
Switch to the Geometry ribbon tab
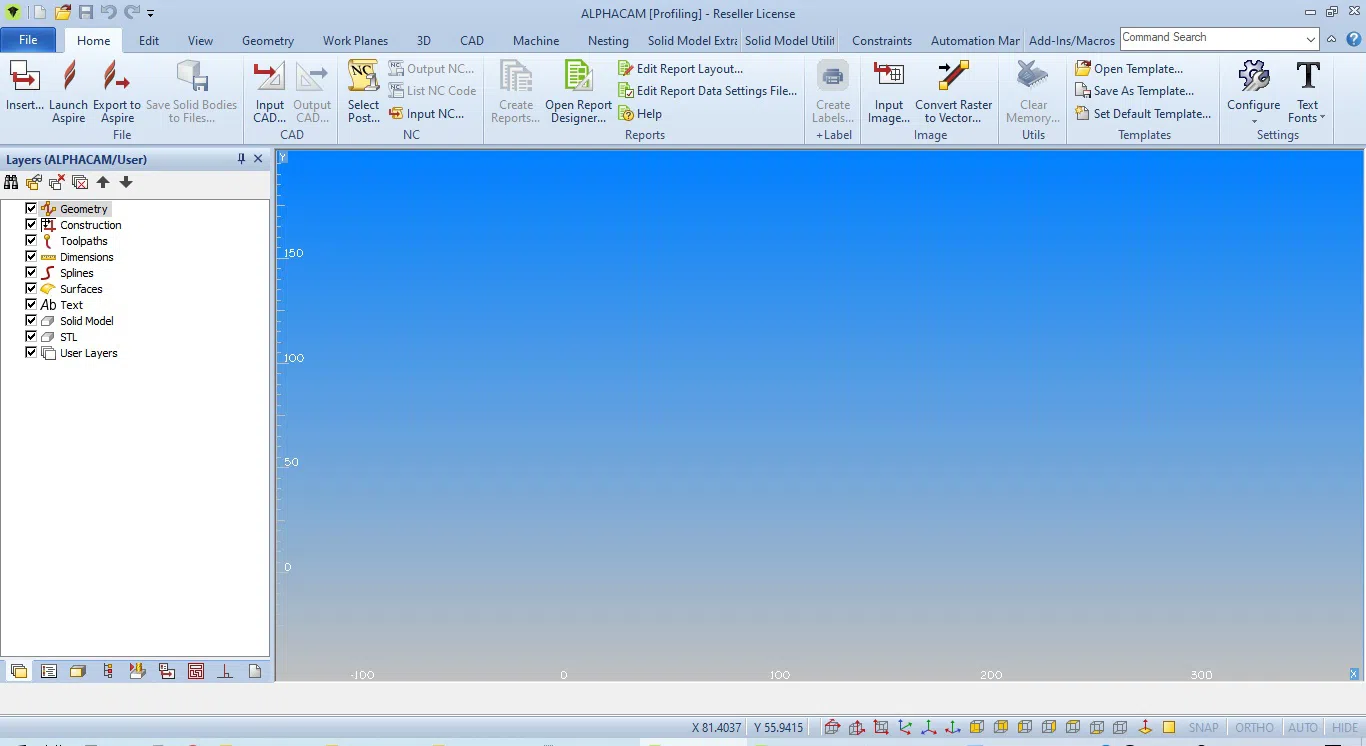[x=267, y=41]
